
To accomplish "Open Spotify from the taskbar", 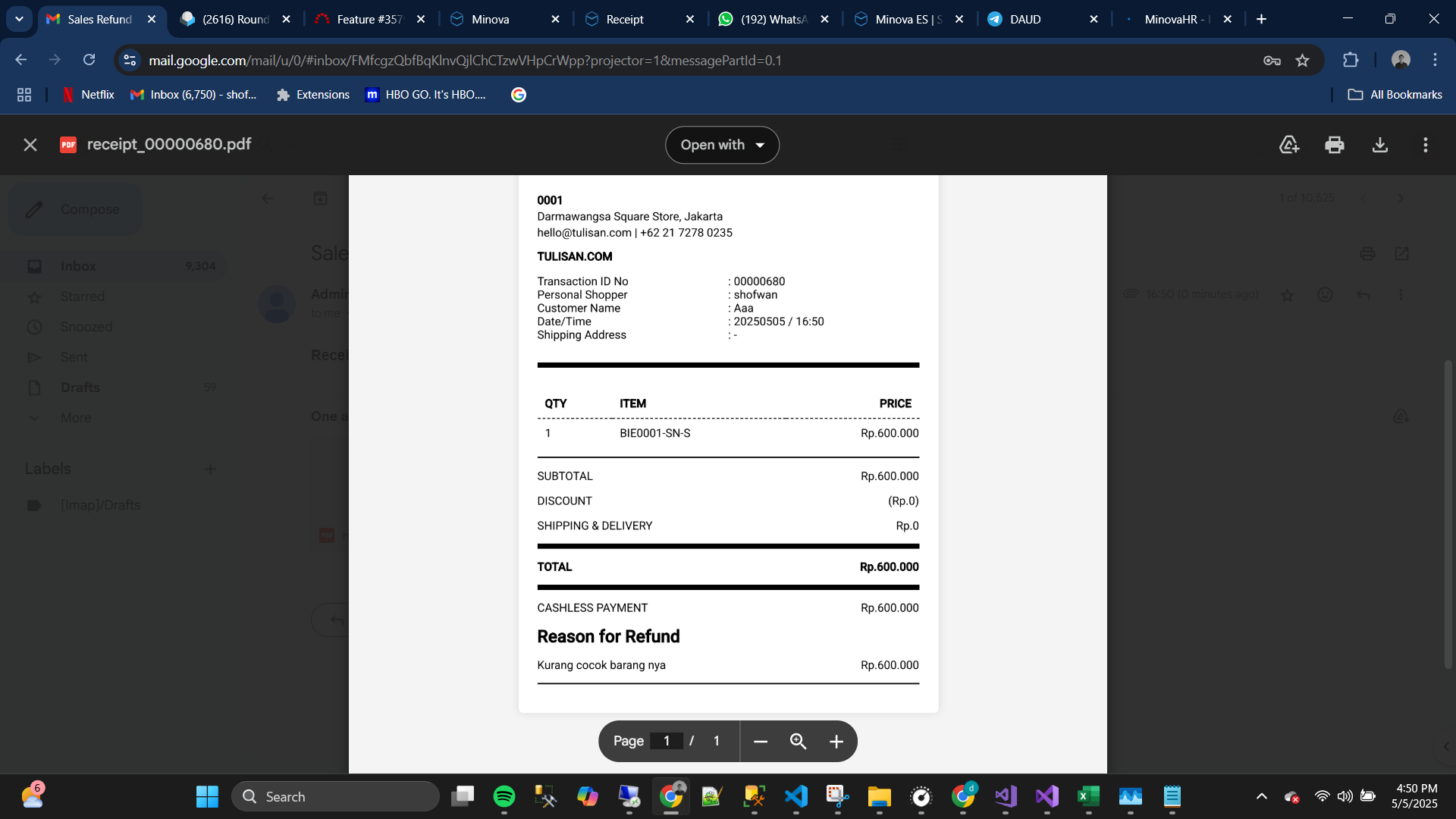I will (x=504, y=796).
